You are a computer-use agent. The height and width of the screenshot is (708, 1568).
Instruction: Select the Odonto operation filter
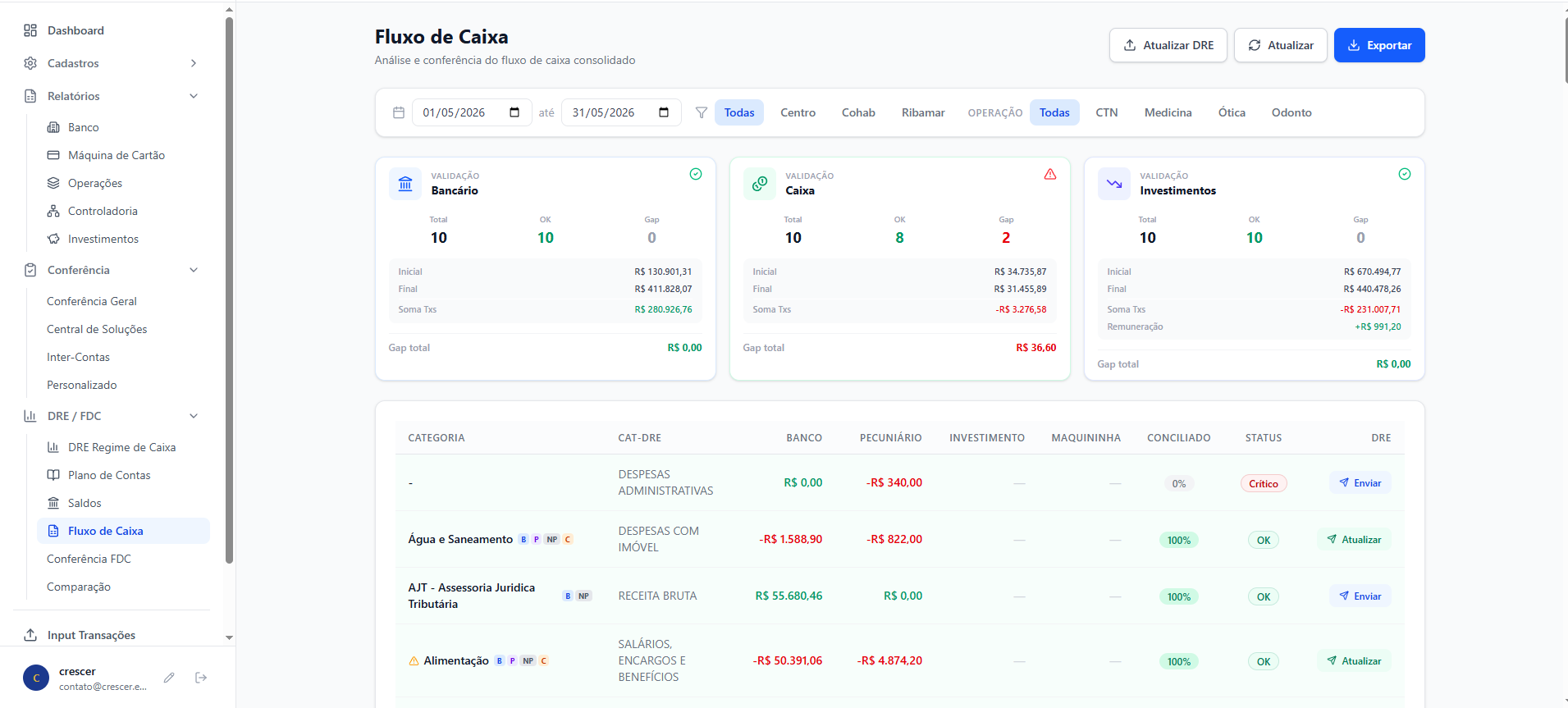point(1291,112)
